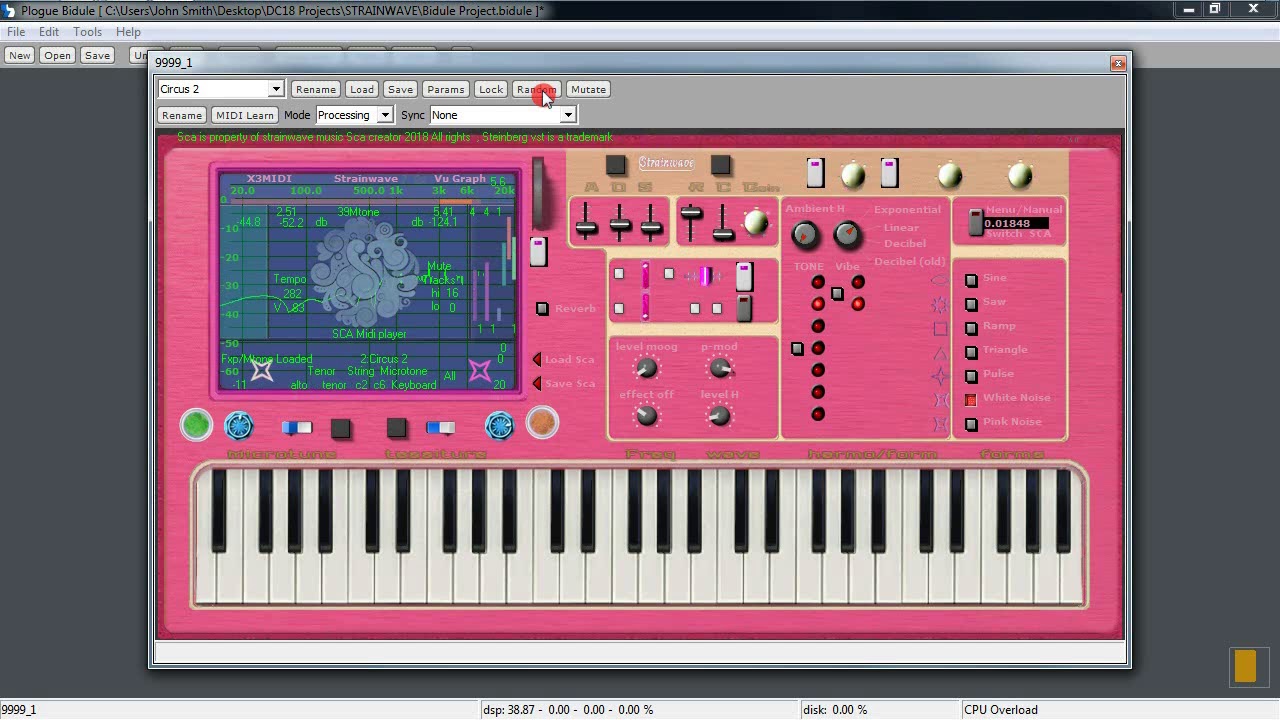Click the level moog knob
Screen dimensions: 1280x720
click(647, 368)
